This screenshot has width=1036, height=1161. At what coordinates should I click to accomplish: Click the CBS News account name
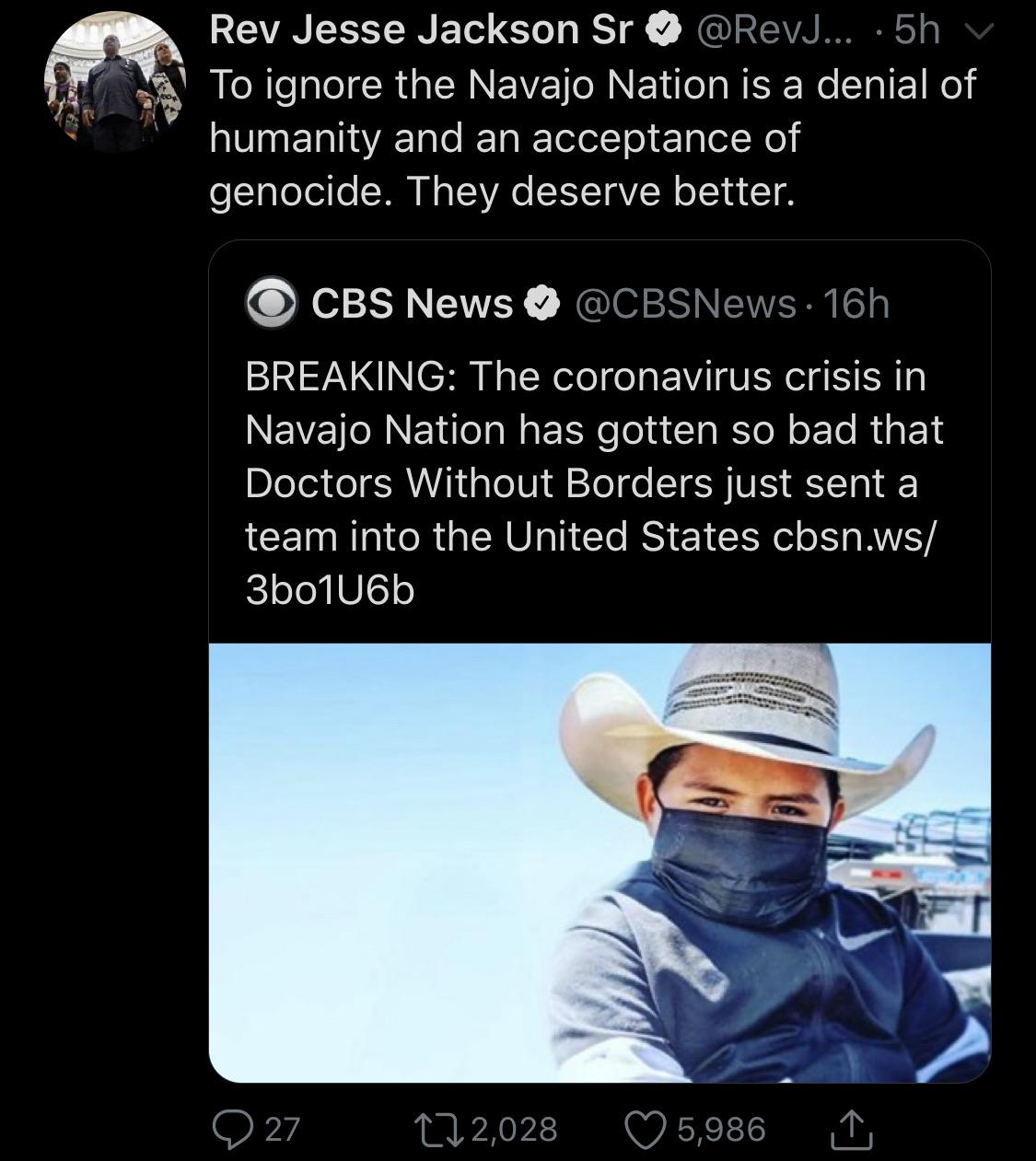(412, 304)
